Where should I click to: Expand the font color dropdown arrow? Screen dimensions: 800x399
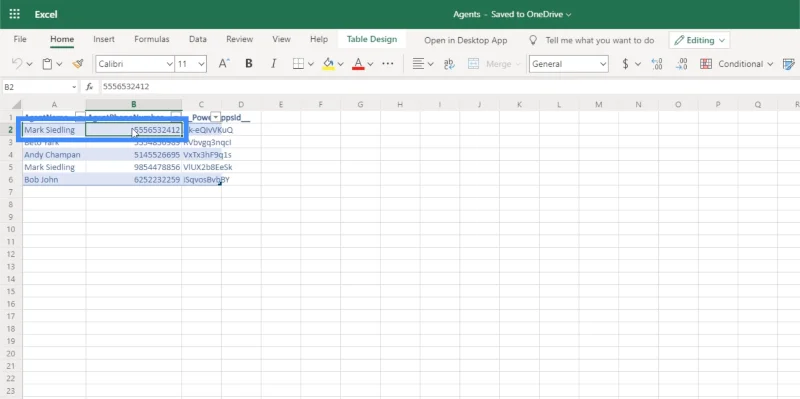click(370, 64)
